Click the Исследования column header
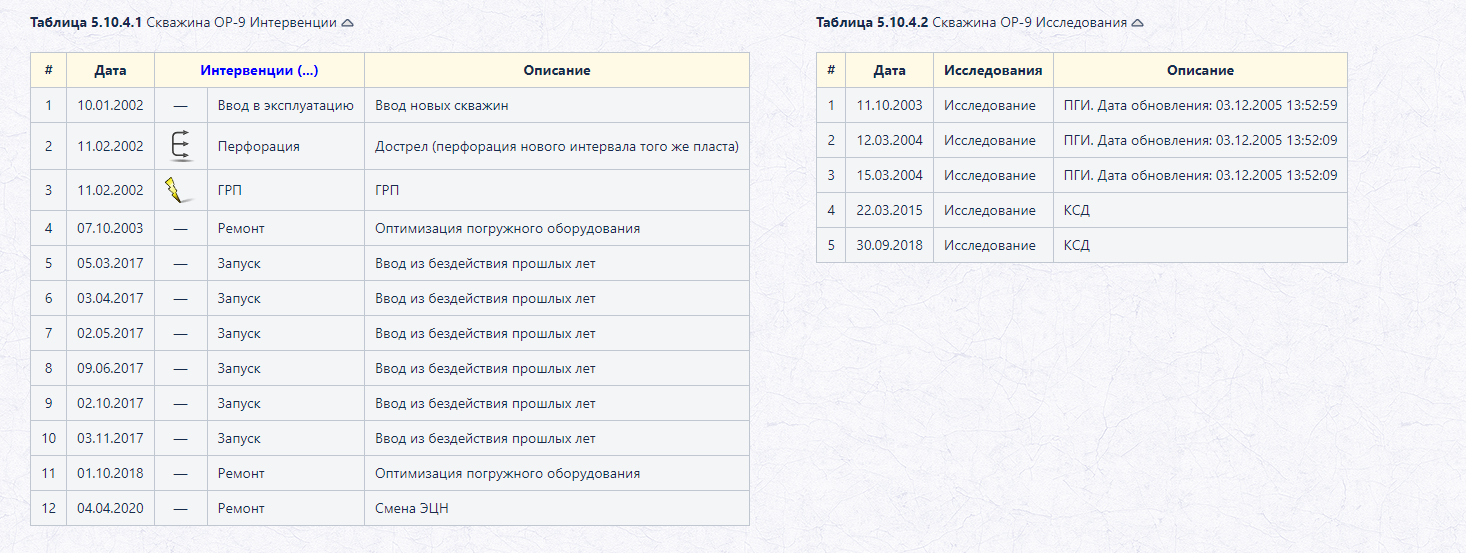This screenshot has height=553, width=1466. pos(993,70)
